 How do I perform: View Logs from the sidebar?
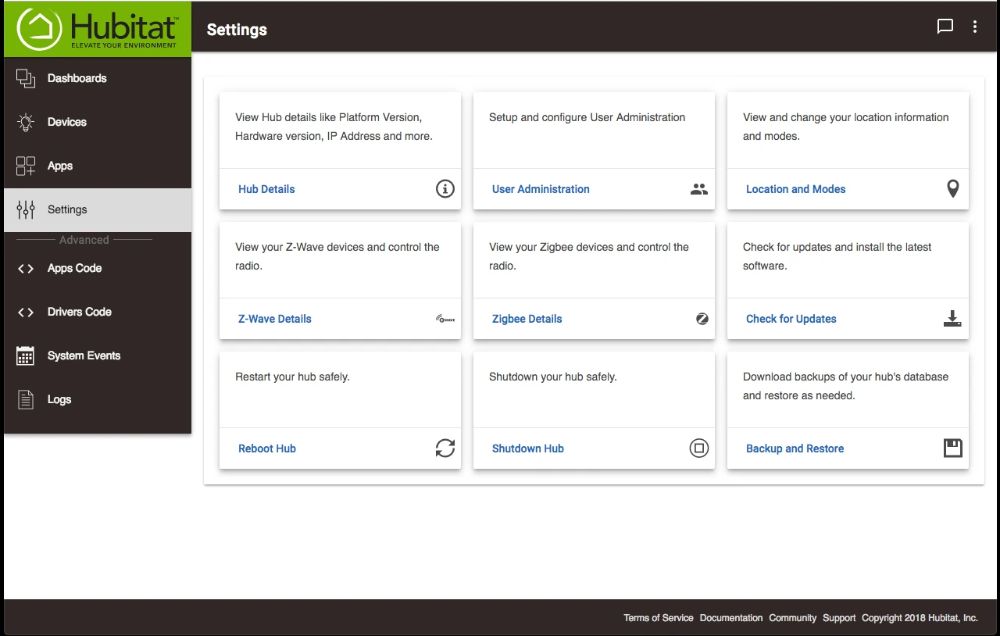[59, 400]
